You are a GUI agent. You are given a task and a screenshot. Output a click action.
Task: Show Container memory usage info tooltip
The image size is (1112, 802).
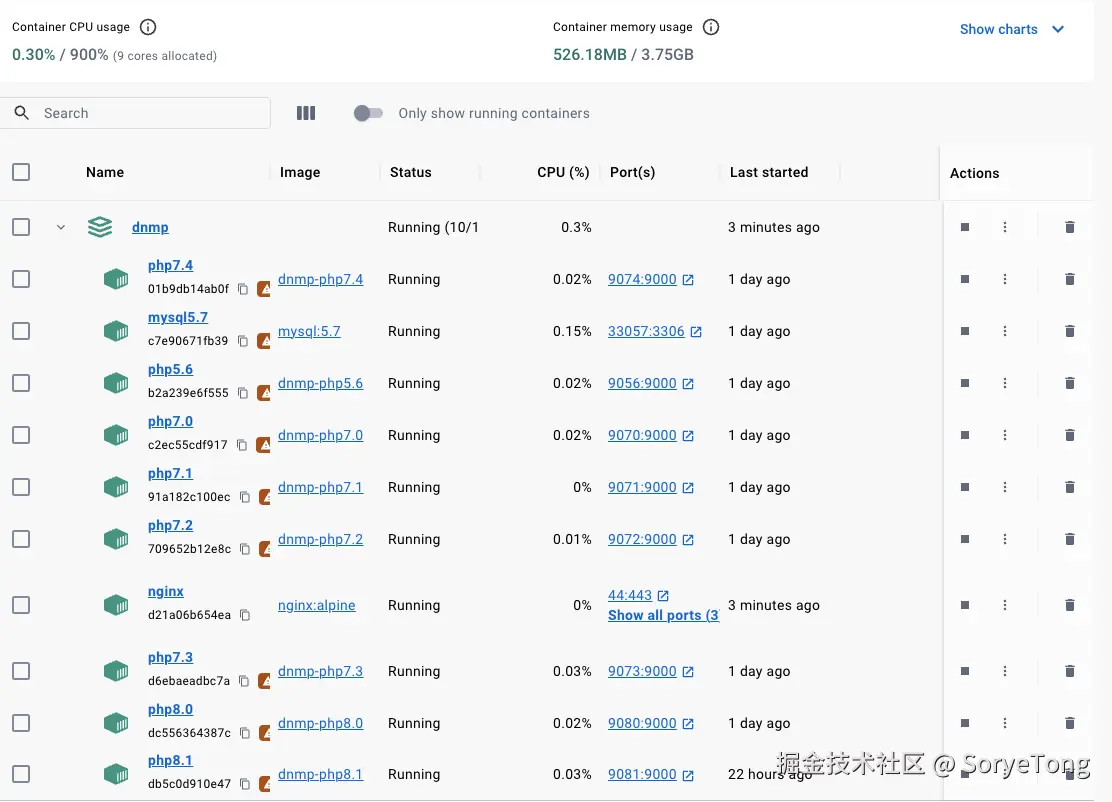(x=711, y=27)
